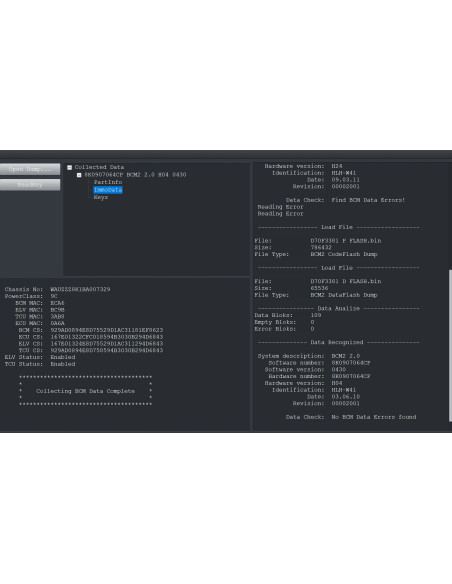Collapse the BCM2 2.0 H04 0430 node
Image resolution: width=452 pixels, height=584 pixels.
click(79, 175)
